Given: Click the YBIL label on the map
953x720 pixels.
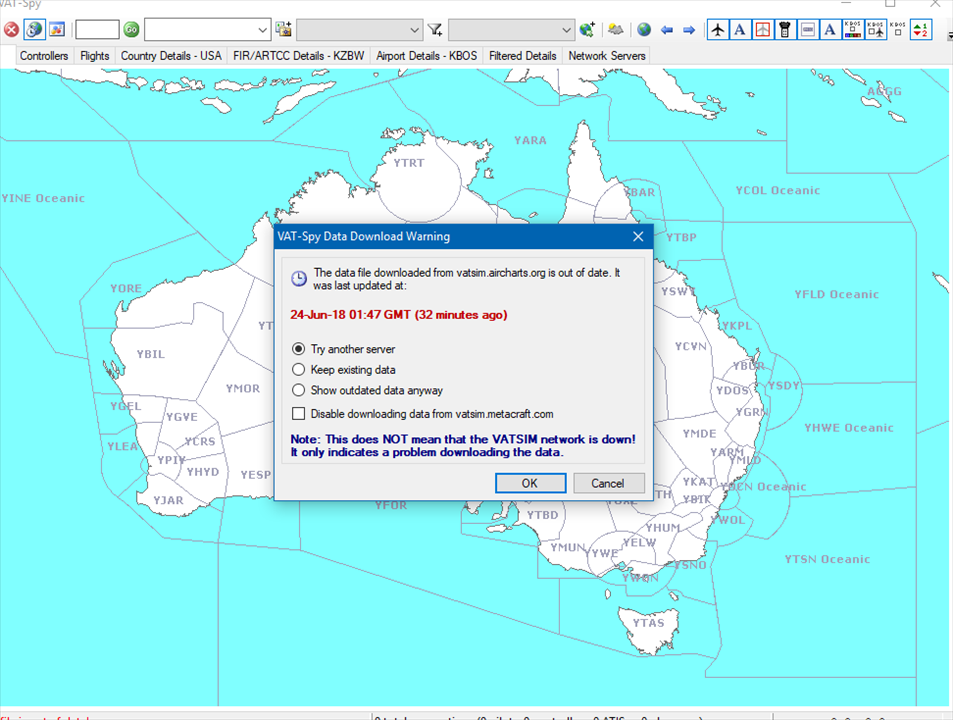Looking at the screenshot, I should [151, 354].
